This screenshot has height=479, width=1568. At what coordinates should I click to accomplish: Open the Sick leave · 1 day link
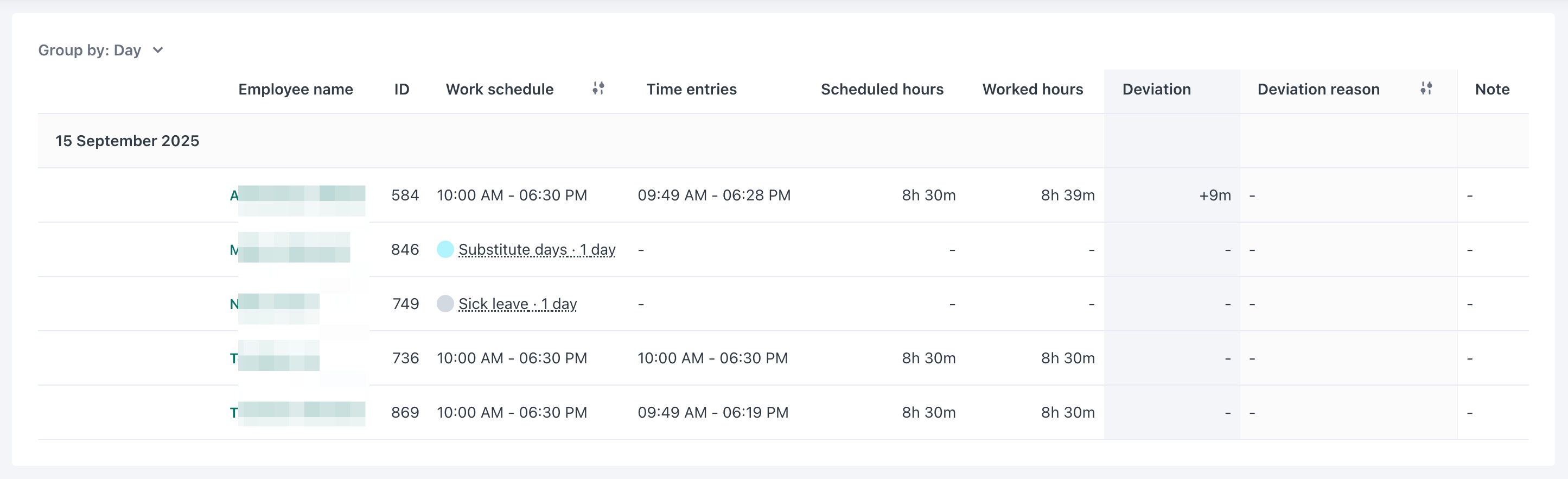click(x=518, y=304)
